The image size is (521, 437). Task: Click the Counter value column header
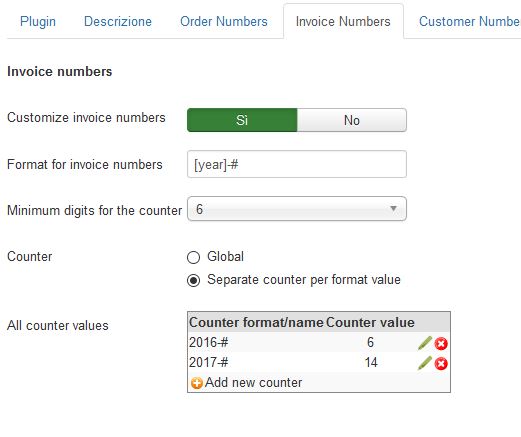(370, 323)
